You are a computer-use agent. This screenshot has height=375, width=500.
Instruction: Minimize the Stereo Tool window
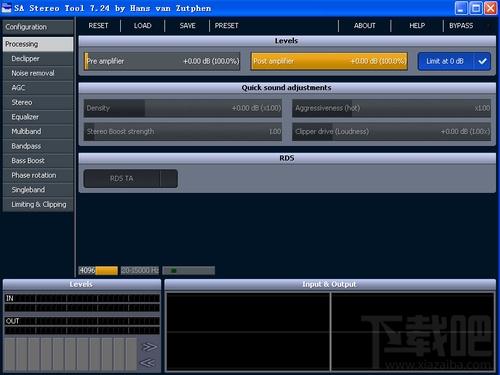[x=461, y=8]
